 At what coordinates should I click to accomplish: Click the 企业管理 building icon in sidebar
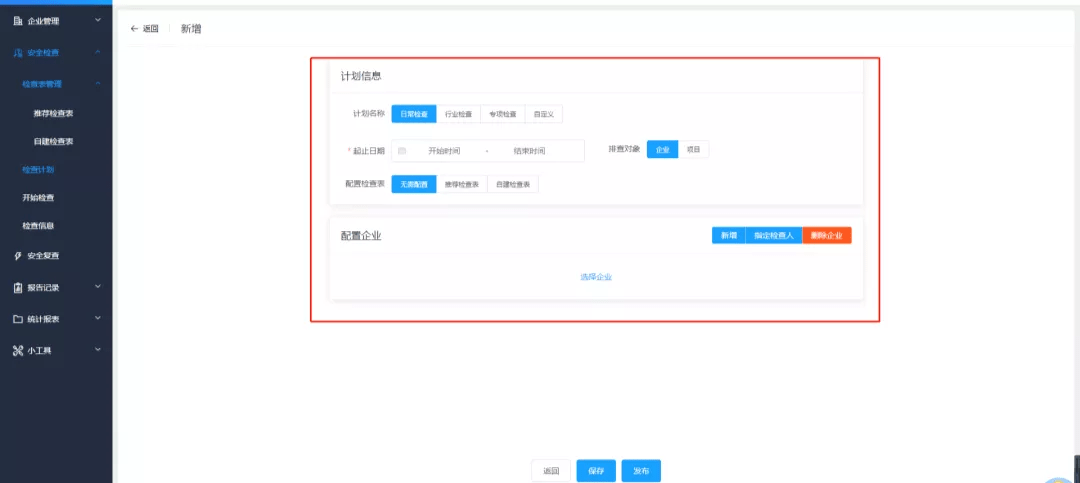click(x=18, y=21)
